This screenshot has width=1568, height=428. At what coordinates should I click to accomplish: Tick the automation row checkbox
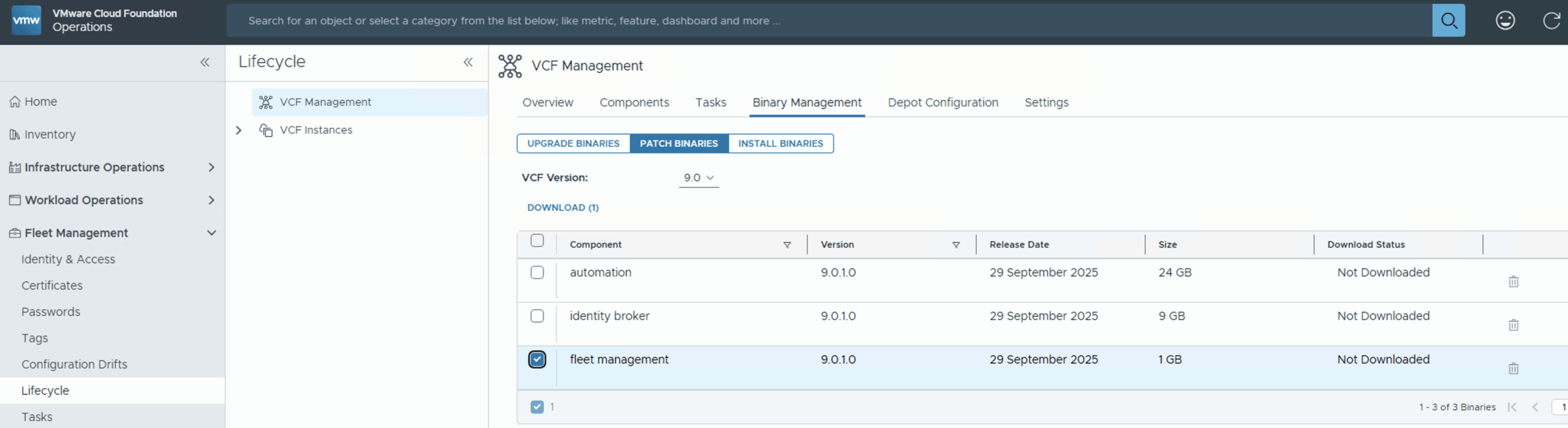pos(537,272)
